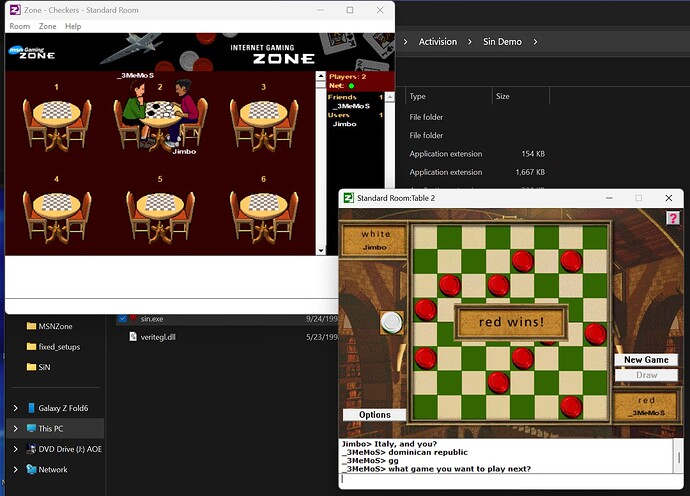Click the veritegl.dll file icon
This screenshot has width=690, height=496.
pyautogui.click(x=133, y=337)
